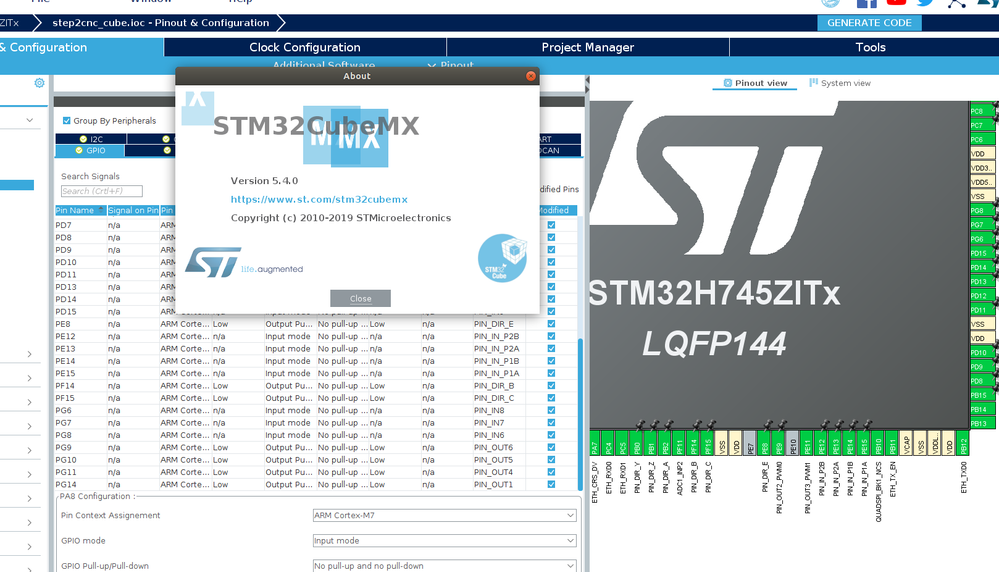Select the PG9 row in GPIO table
This screenshot has width=999, height=572.
coord(315,447)
